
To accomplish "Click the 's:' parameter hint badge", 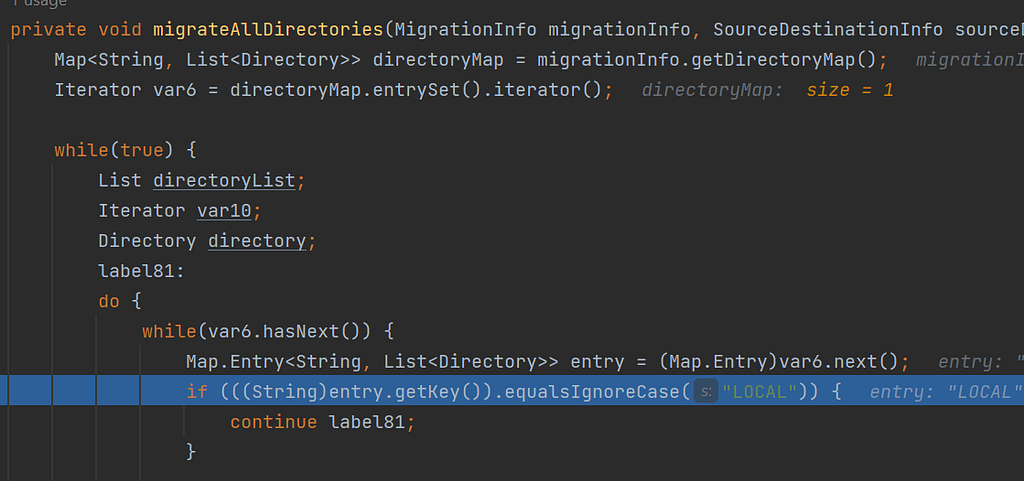I will click(x=705, y=392).
